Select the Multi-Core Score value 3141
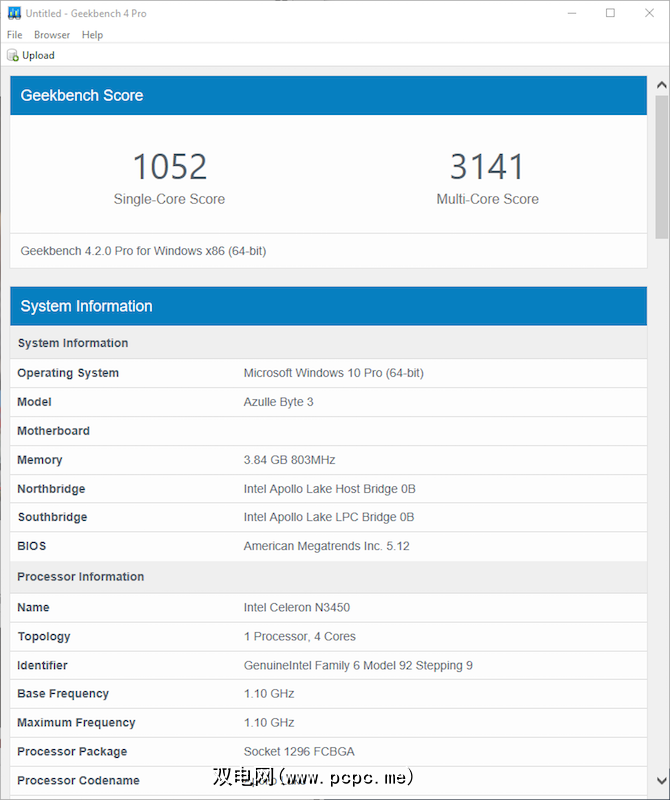Screen dimensions: 670x800 487,166
